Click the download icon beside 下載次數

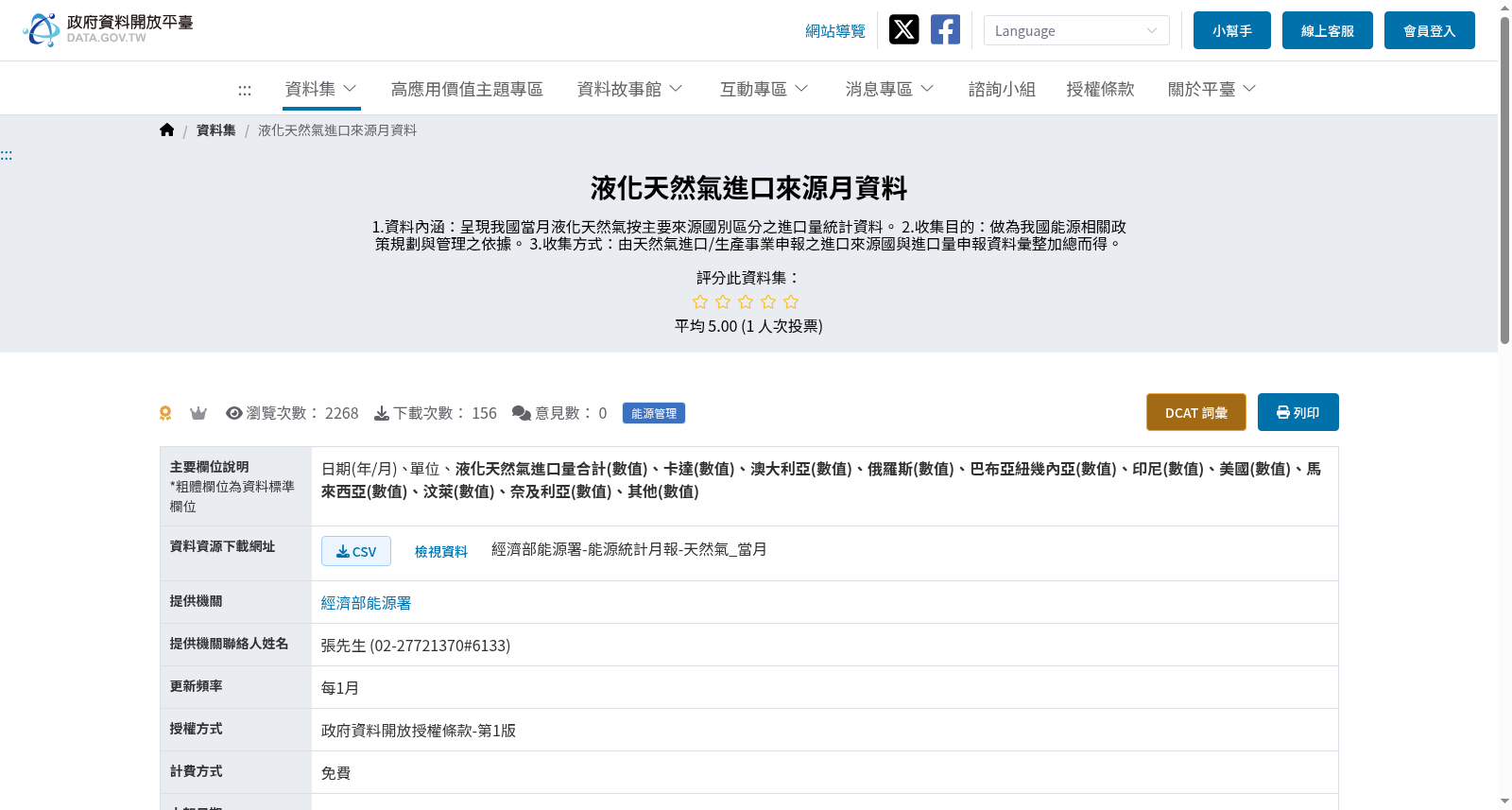(382, 413)
